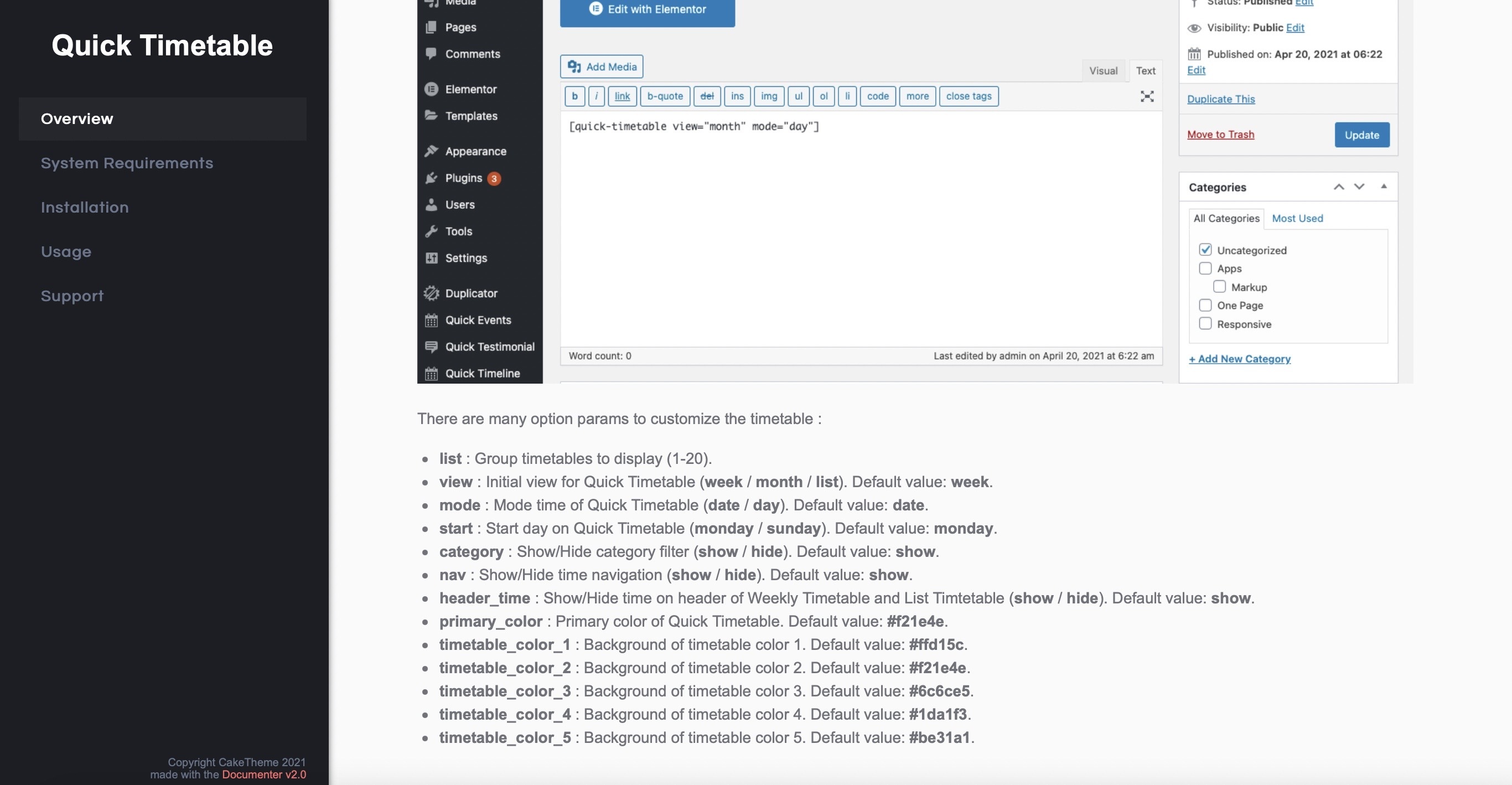The width and height of the screenshot is (1512, 785).
Task: Click the Elementor icon in the sidebar
Action: (432, 89)
